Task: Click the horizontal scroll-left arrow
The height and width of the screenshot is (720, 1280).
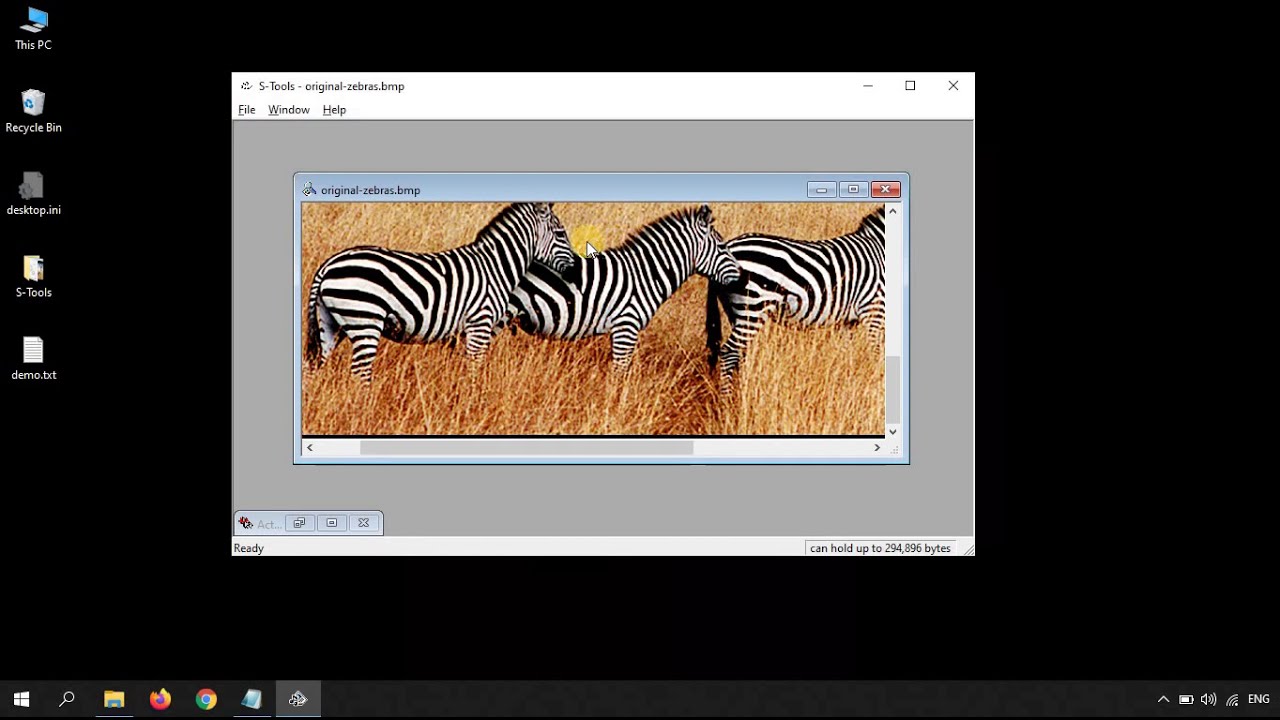Action: coord(310,448)
